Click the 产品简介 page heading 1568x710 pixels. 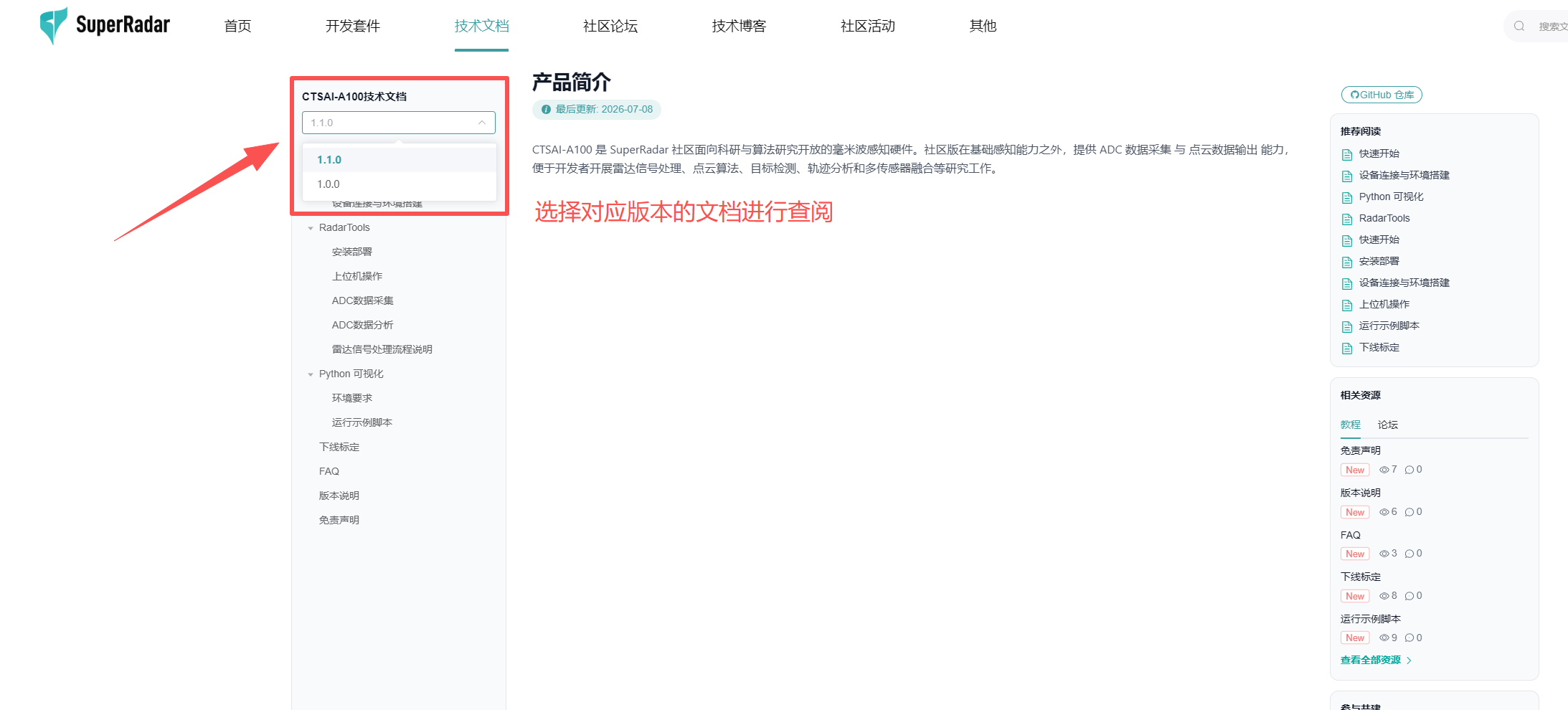(x=572, y=82)
